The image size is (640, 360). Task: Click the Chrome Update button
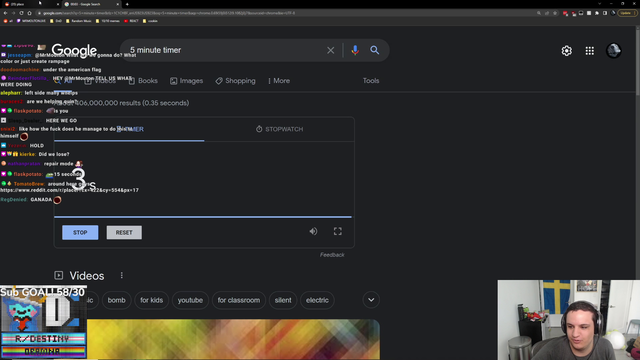pyautogui.click(x=627, y=13)
